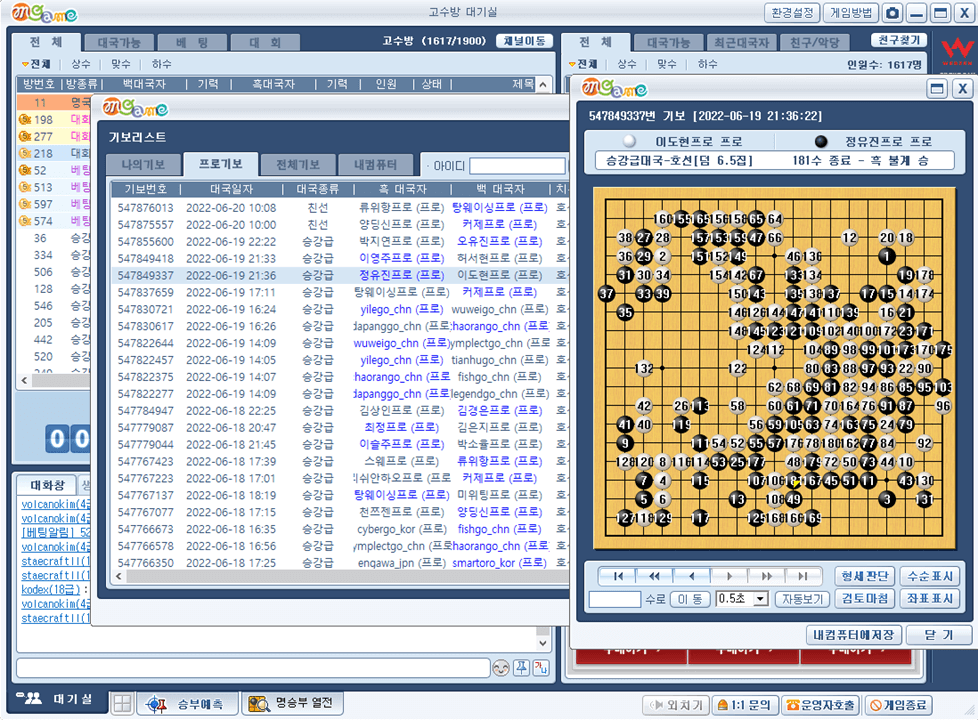Click the chat panel scroll-down arrow

click(x=543, y=643)
